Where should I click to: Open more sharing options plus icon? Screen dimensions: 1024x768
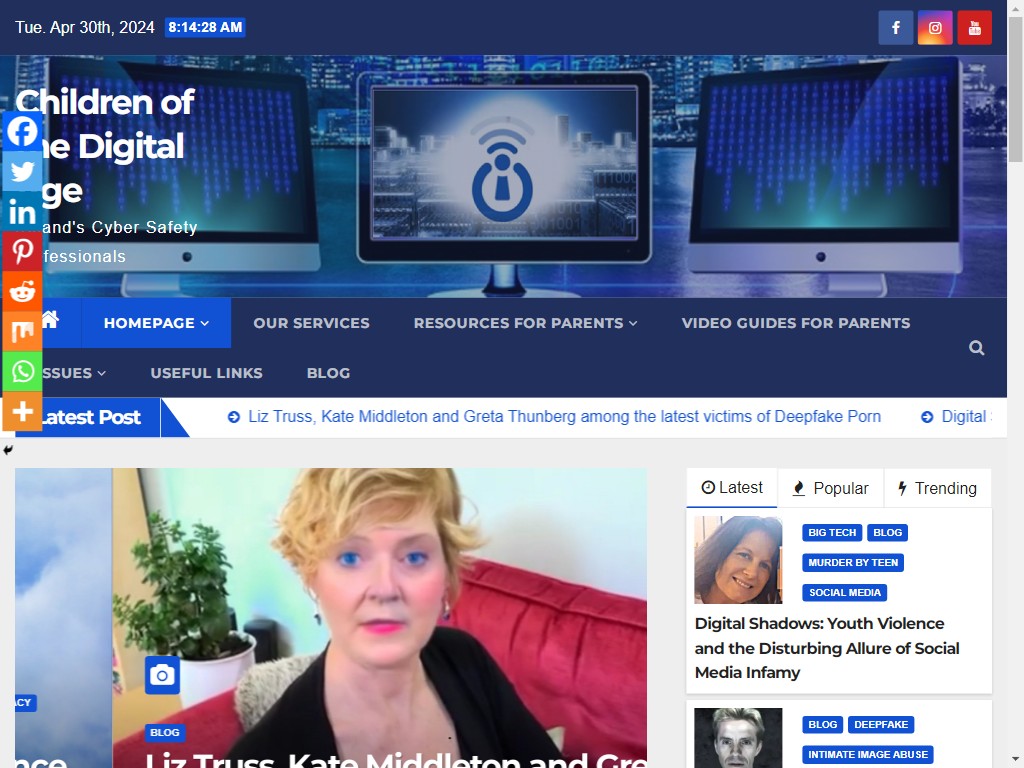22,411
